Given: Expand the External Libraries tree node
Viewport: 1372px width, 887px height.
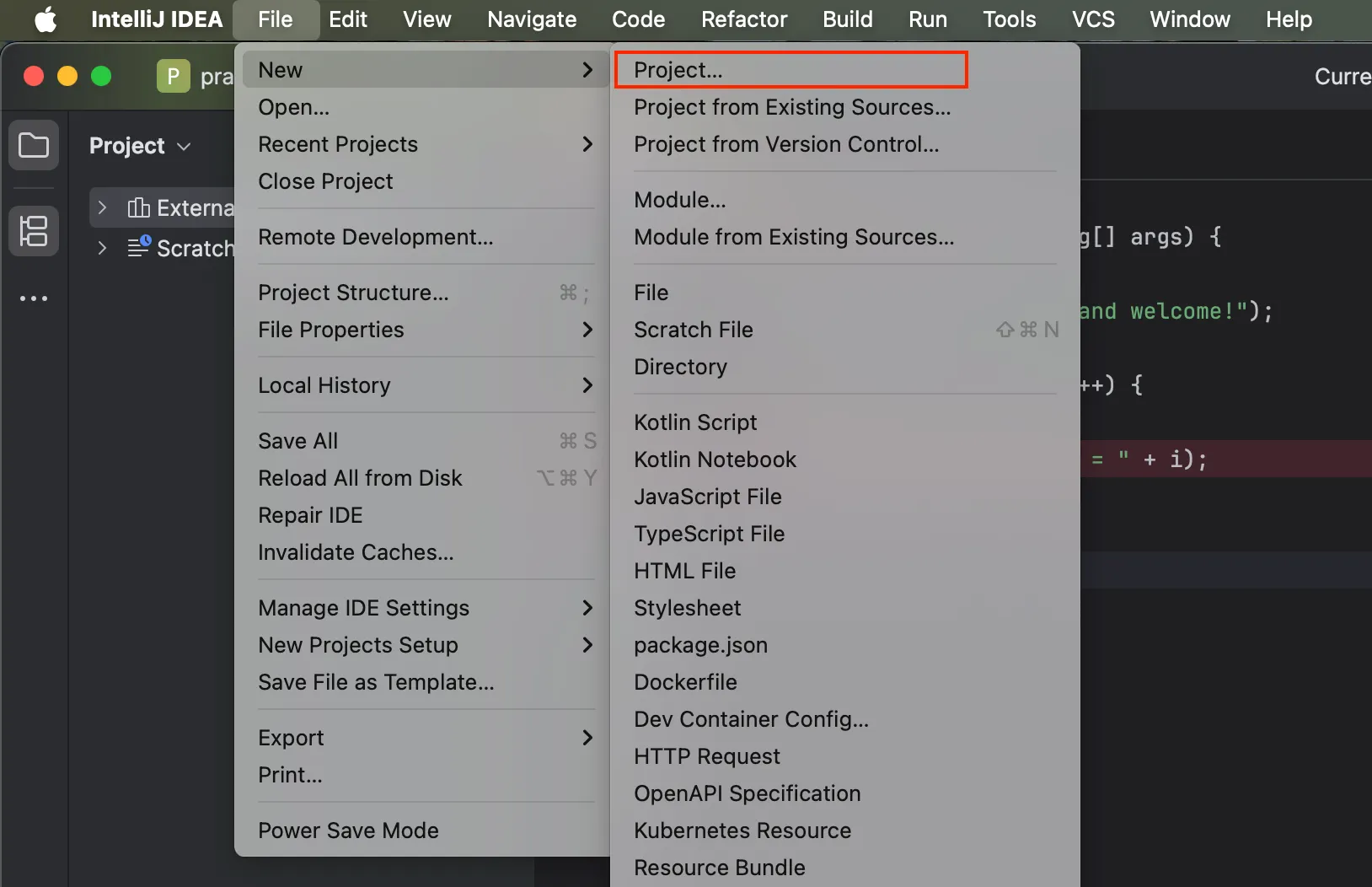Looking at the screenshot, I should 102,207.
